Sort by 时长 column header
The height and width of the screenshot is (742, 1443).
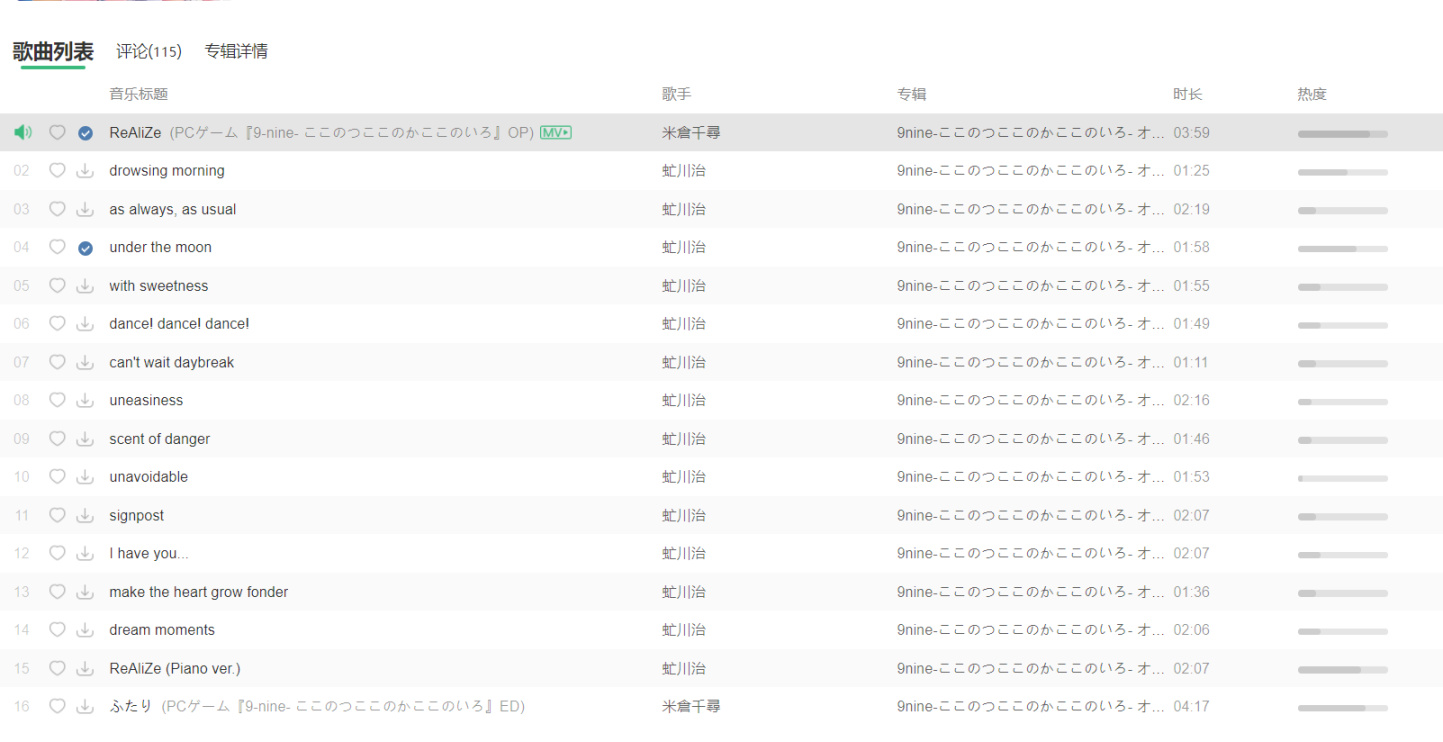(x=1188, y=94)
